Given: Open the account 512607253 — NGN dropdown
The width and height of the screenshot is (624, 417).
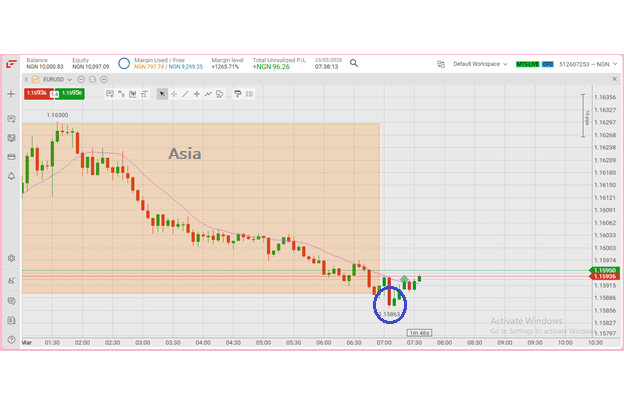Looking at the screenshot, I should pos(588,64).
